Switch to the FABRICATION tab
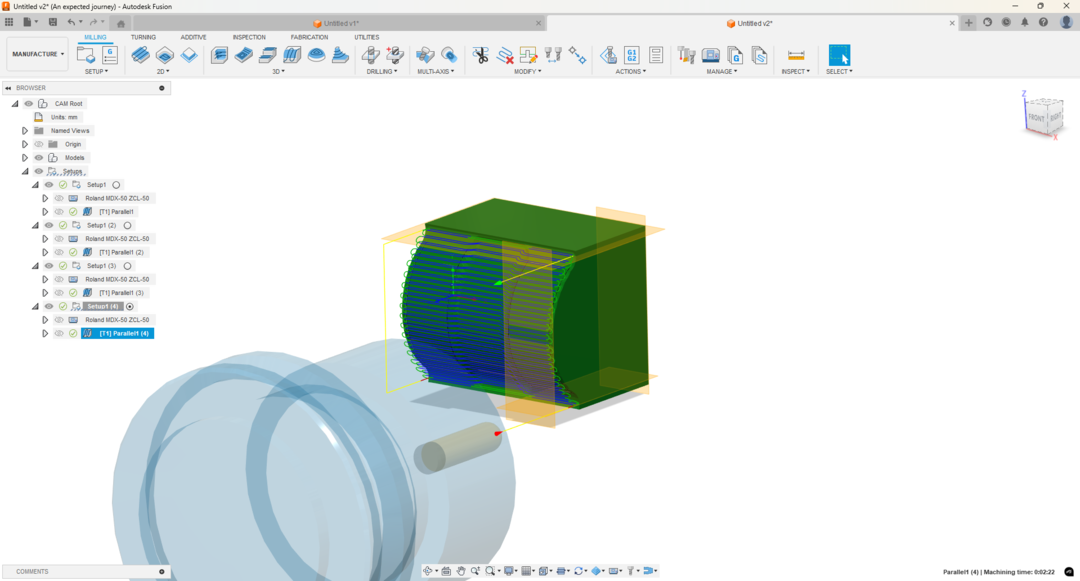The width and height of the screenshot is (1080, 581). coord(309,37)
